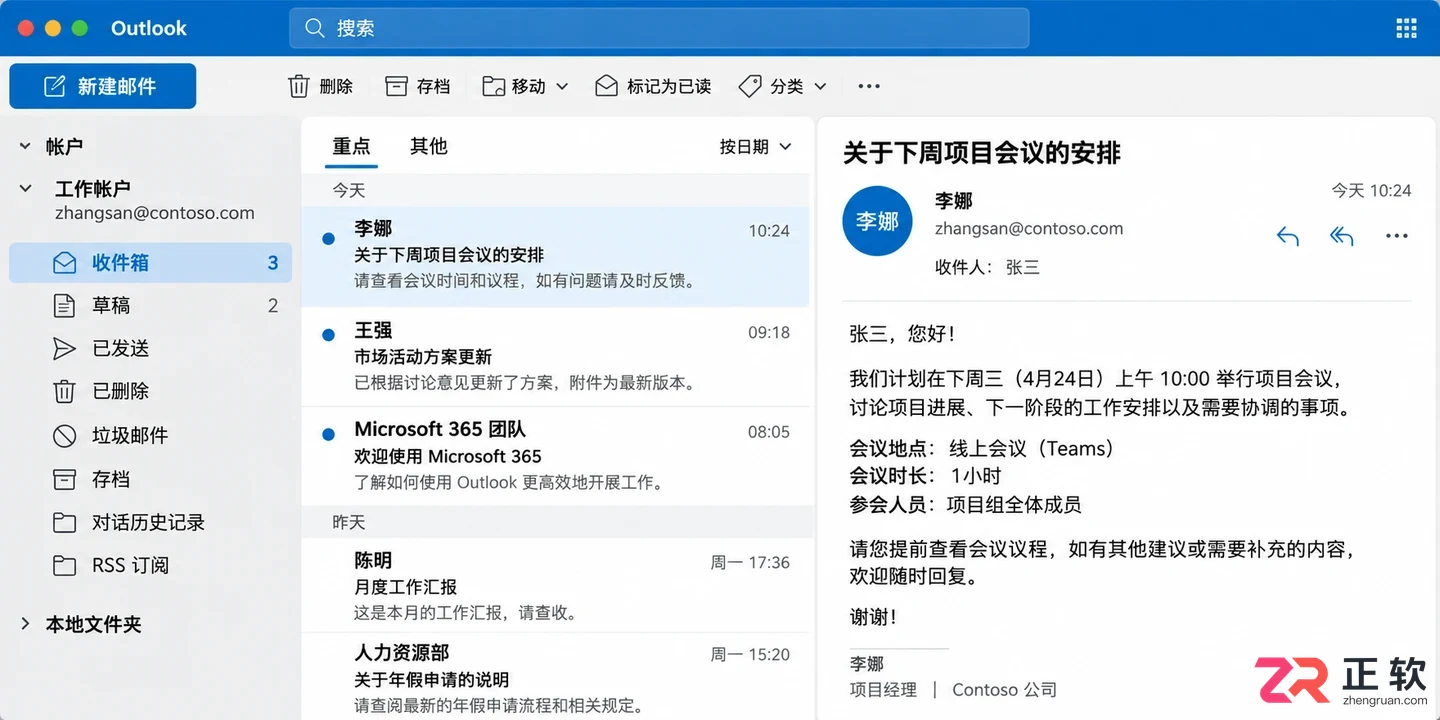Screen dimensions: 1440x720
Task: Click the 收件箱 envelope icon
Action: [x=65, y=263]
